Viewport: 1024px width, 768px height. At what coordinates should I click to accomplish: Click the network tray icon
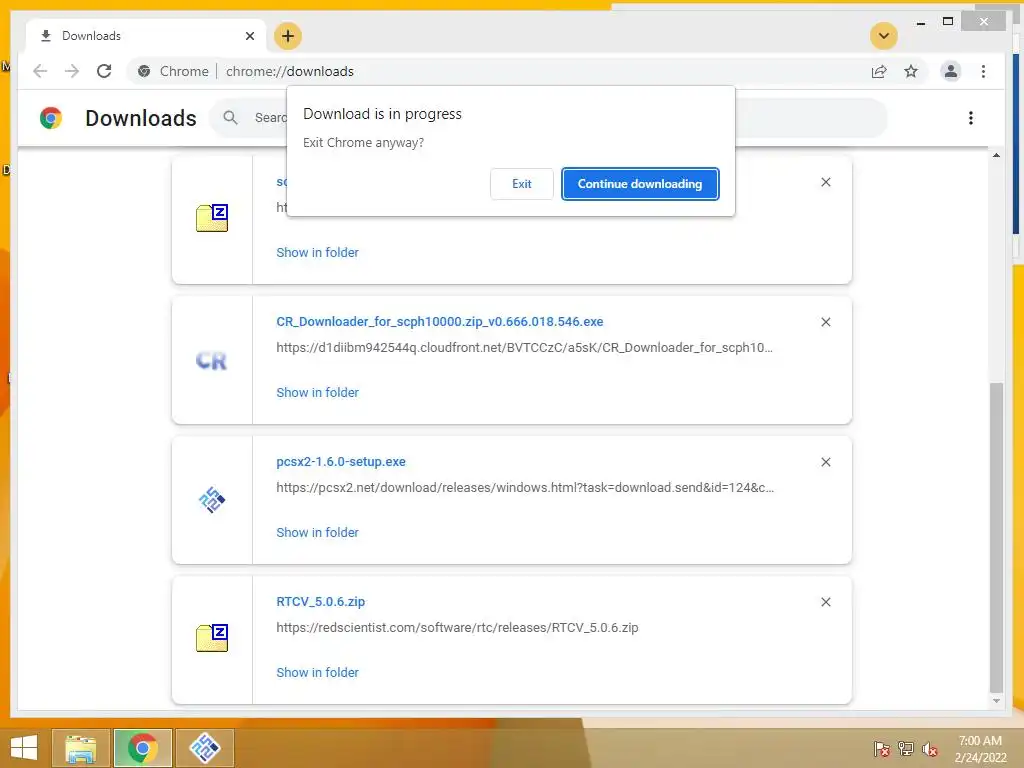tap(906, 749)
